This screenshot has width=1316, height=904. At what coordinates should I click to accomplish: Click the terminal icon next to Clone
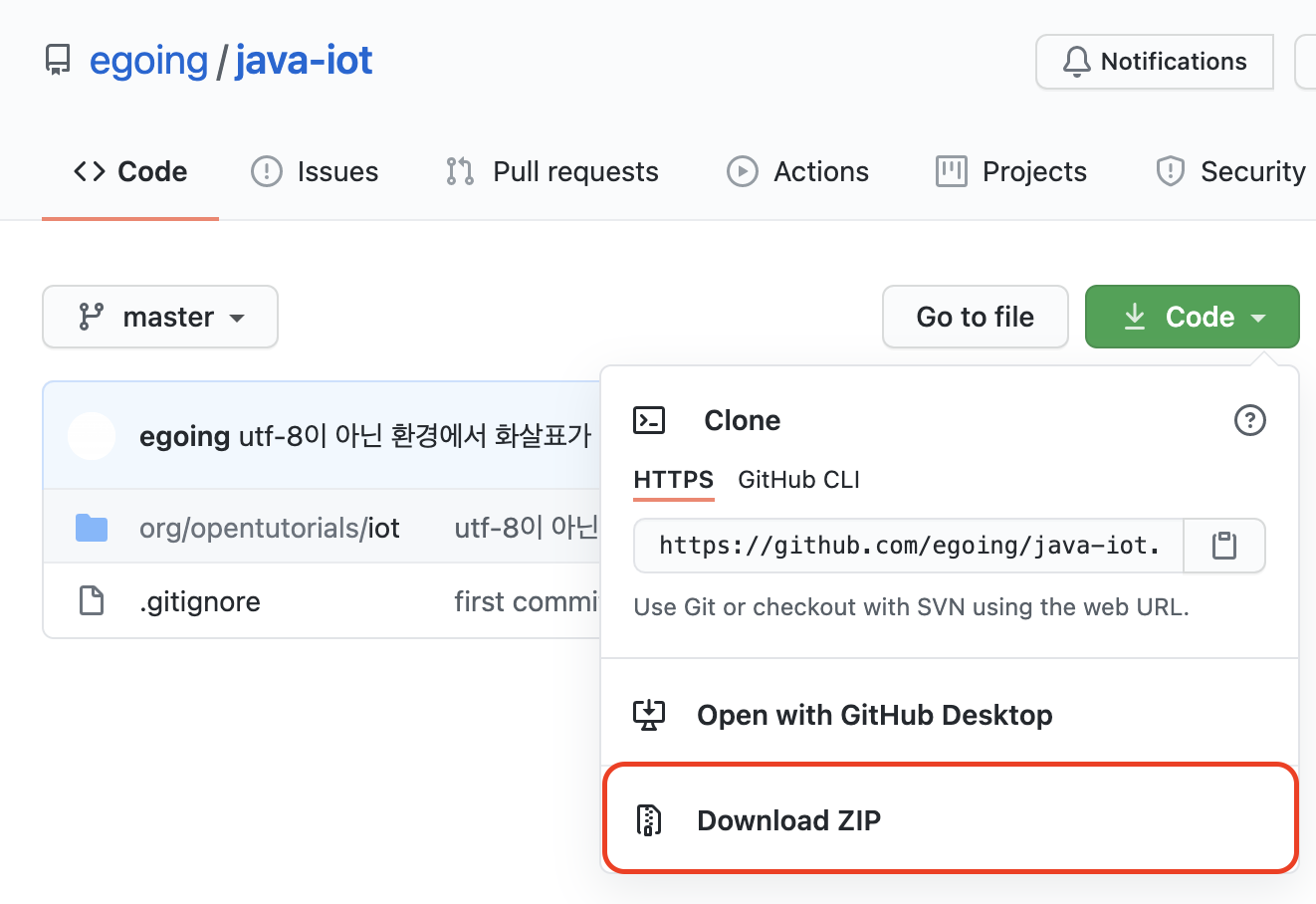point(649,420)
